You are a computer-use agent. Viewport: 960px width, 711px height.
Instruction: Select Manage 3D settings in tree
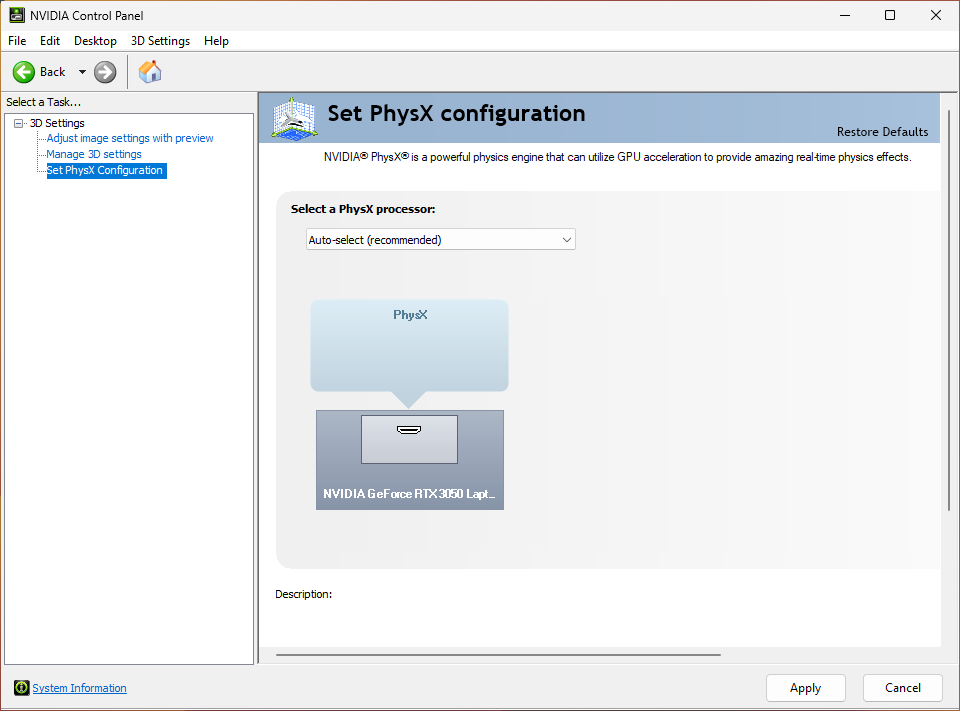(94, 154)
